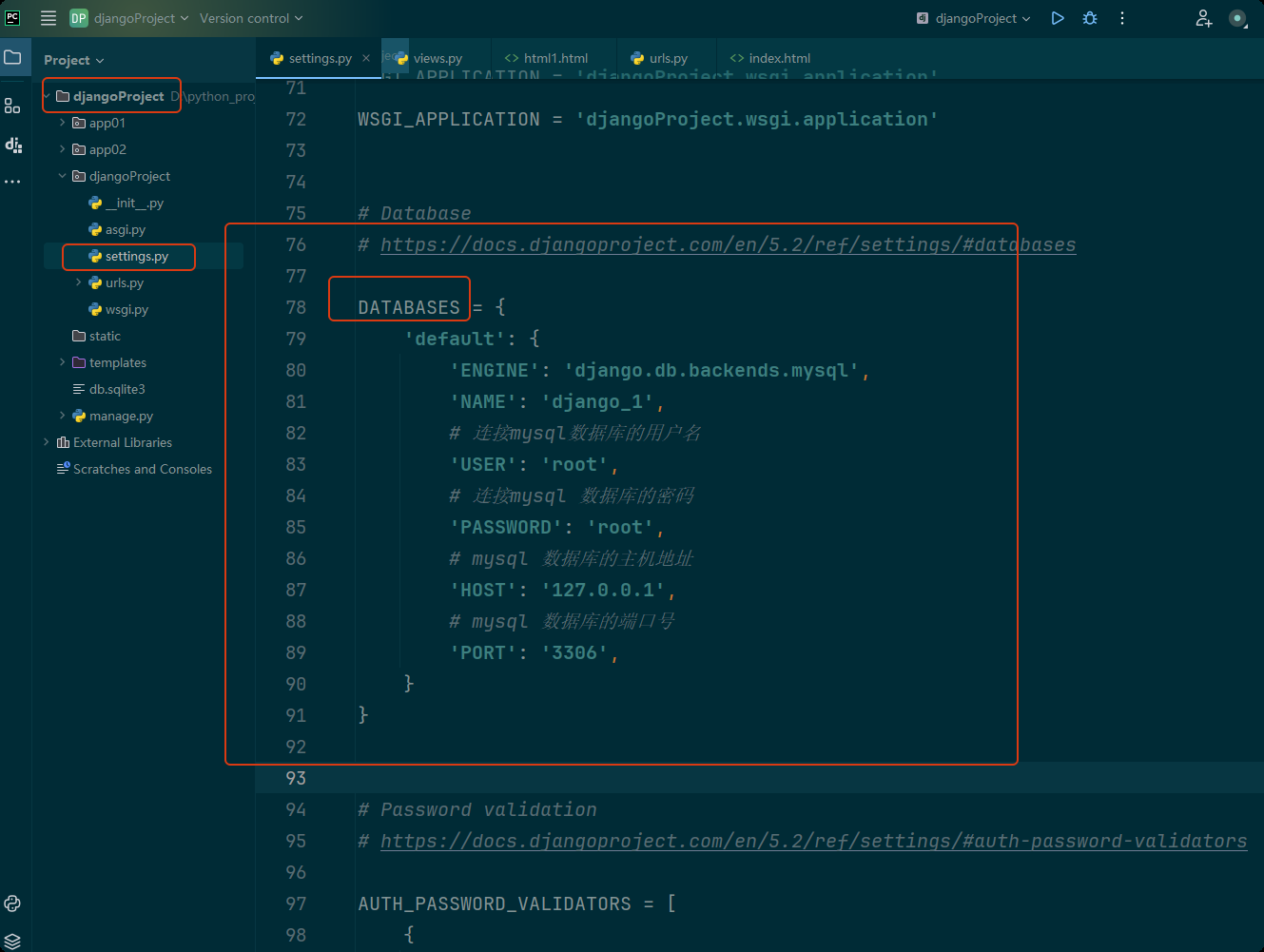
Task: Expand the External Libraries arrow
Action: (47, 442)
